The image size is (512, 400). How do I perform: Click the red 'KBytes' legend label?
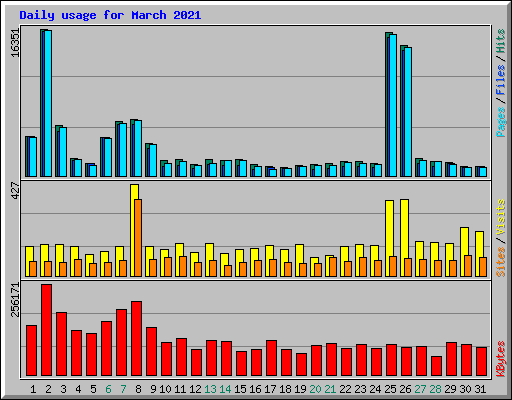[501, 359]
